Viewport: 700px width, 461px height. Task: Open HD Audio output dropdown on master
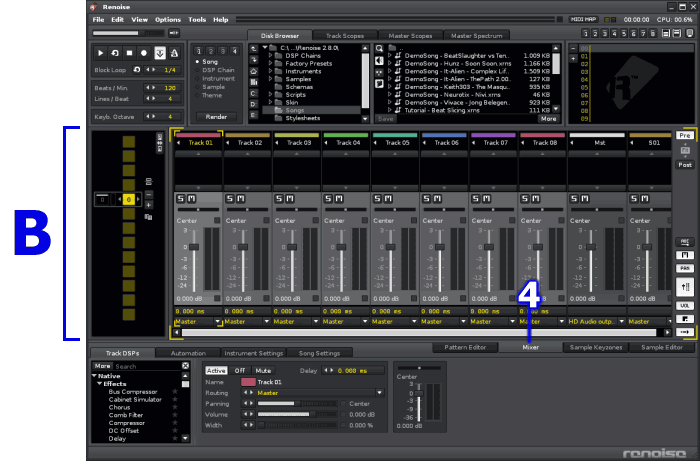[x=621, y=321]
